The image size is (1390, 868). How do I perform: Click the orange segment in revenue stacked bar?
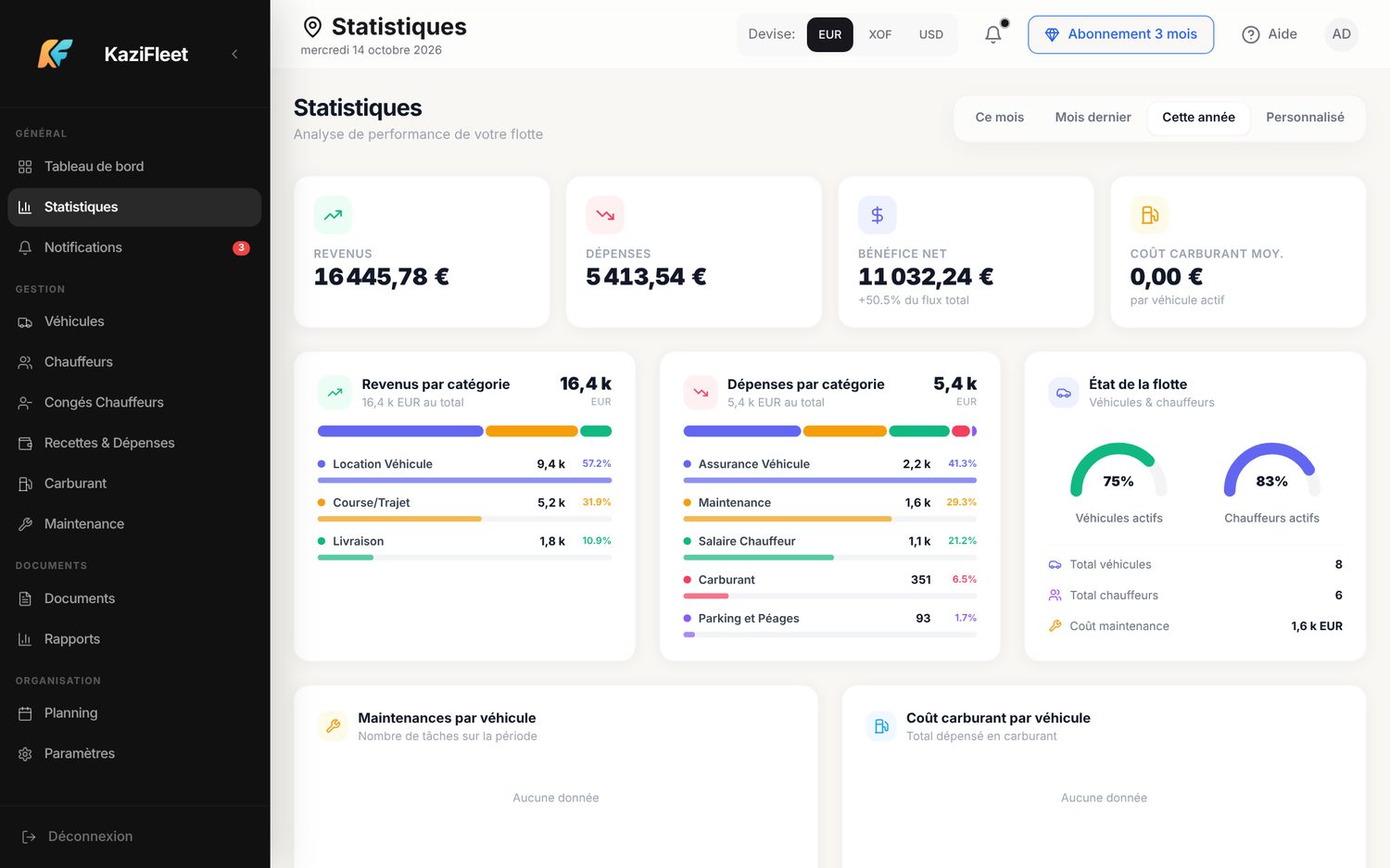click(x=532, y=431)
